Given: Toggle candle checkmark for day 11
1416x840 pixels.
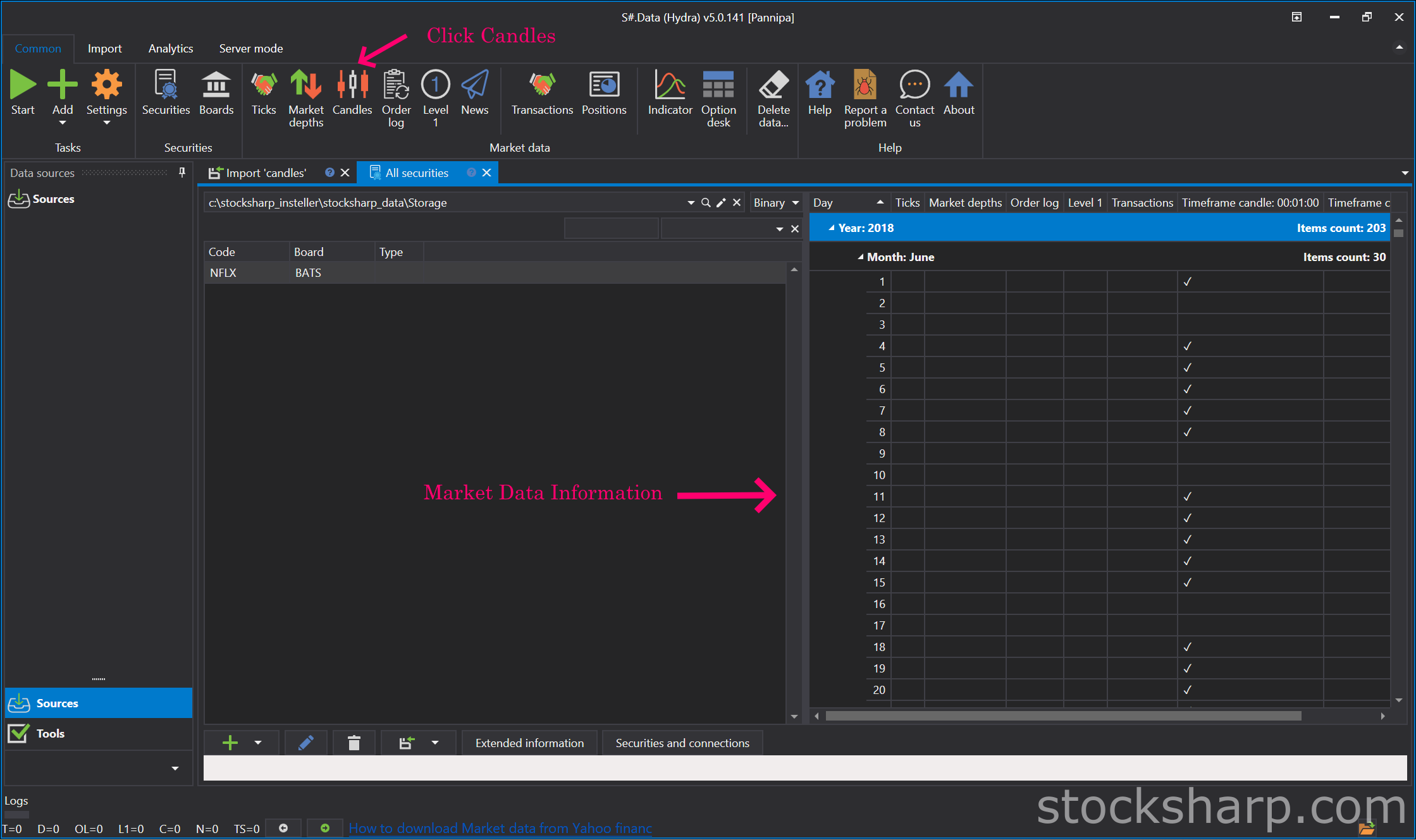Looking at the screenshot, I should tap(1187, 497).
